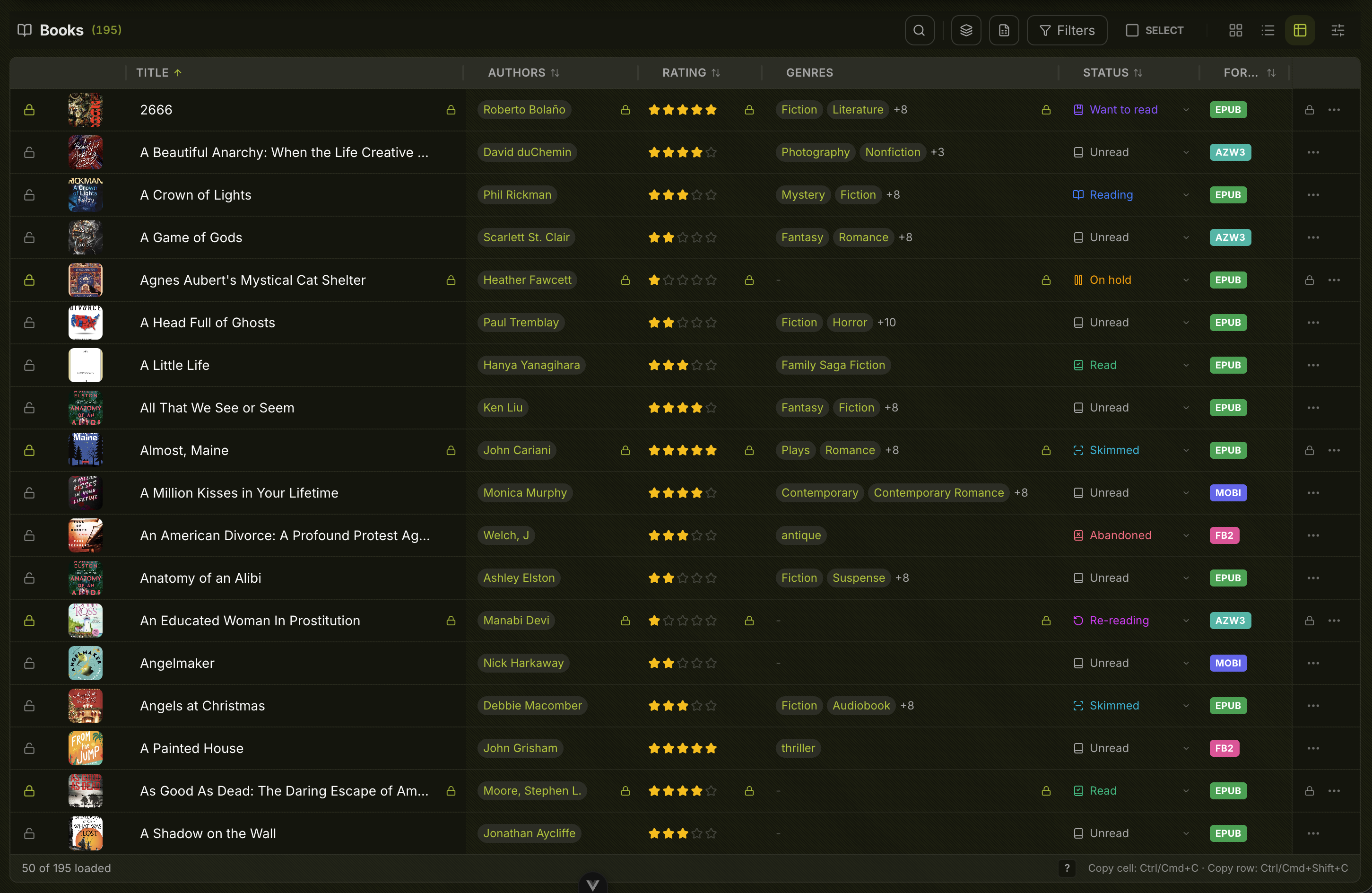Select the table view icon
The height and width of the screenshot is (893, 1372).
[1300, 30]
